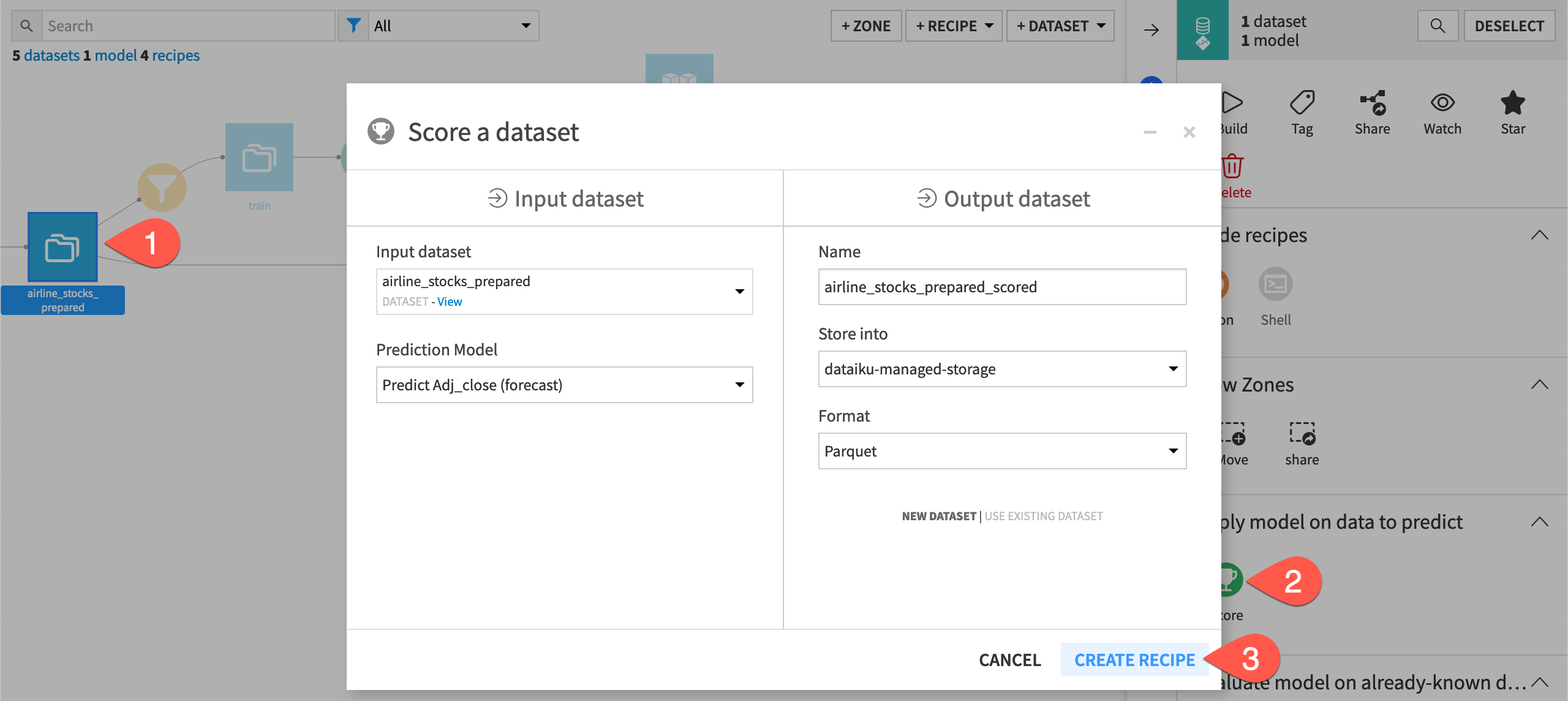Click the + ZONE button
This screenshot has width=1568, height=701.
866,26
